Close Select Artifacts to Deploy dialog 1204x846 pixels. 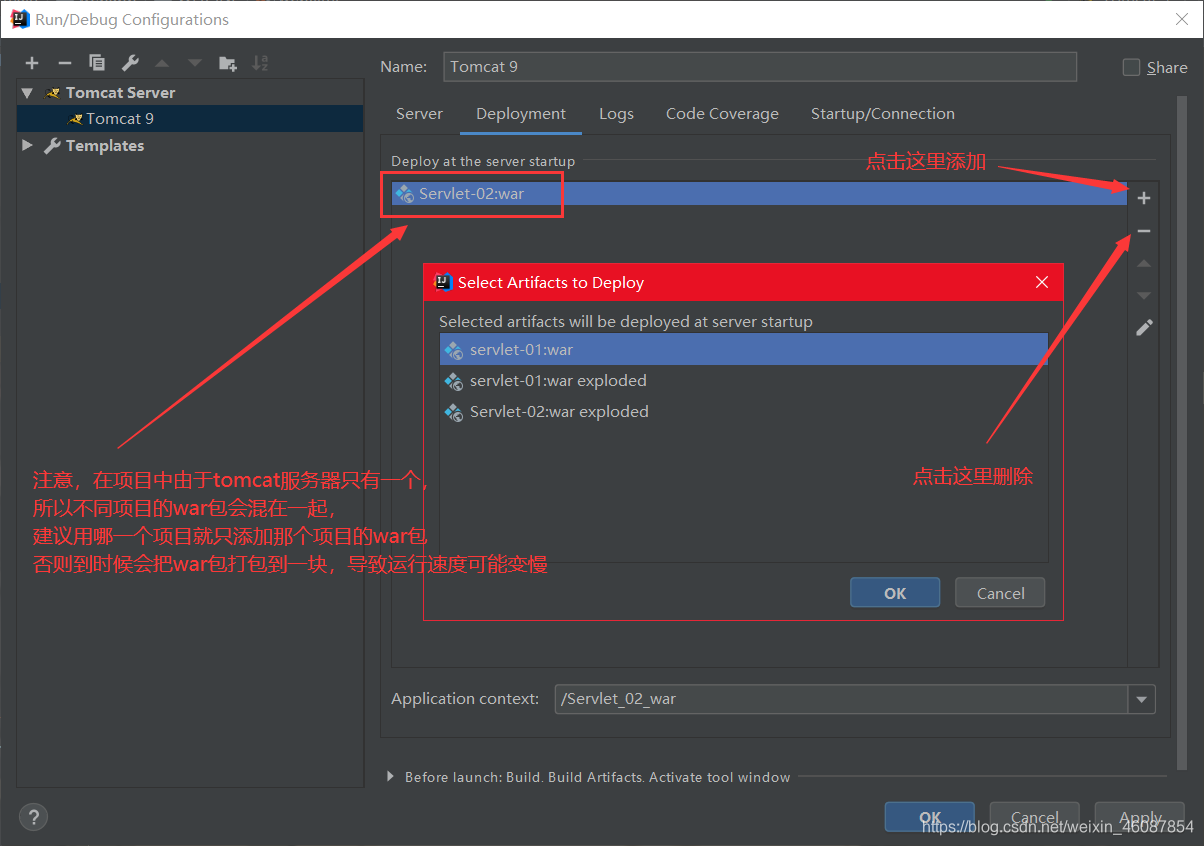click(1042, 282)
